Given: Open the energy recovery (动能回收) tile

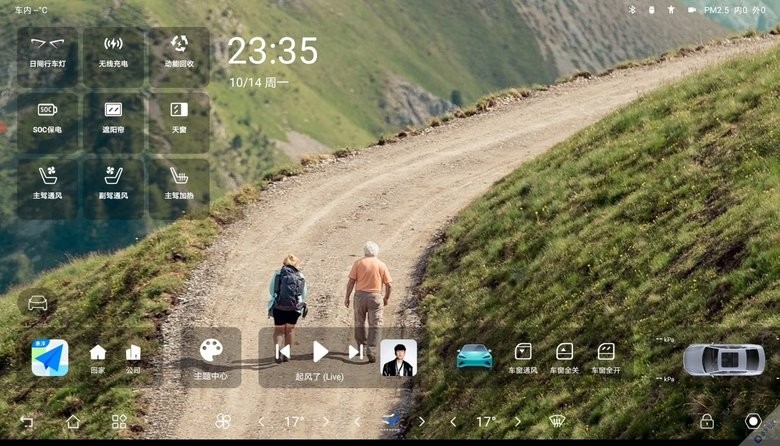Looking at the screenshot, I should tap(179, 53).
